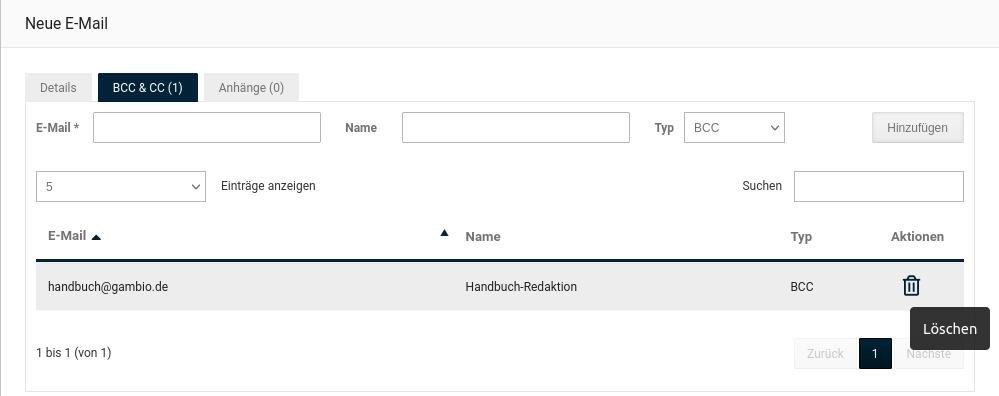Open the Anhänge (0) tab
Screen dimensions: 999x396
click(x=251, y=88)
